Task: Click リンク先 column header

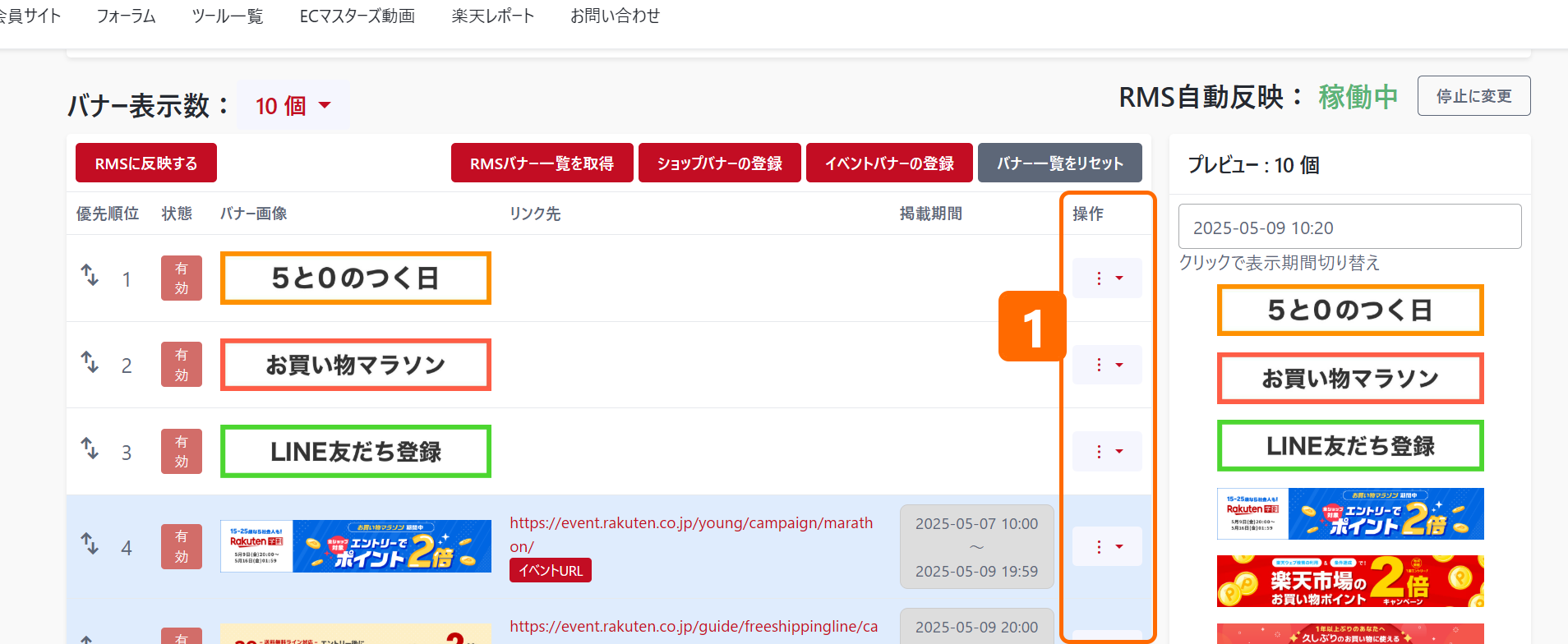Action: tap(535, 214)
